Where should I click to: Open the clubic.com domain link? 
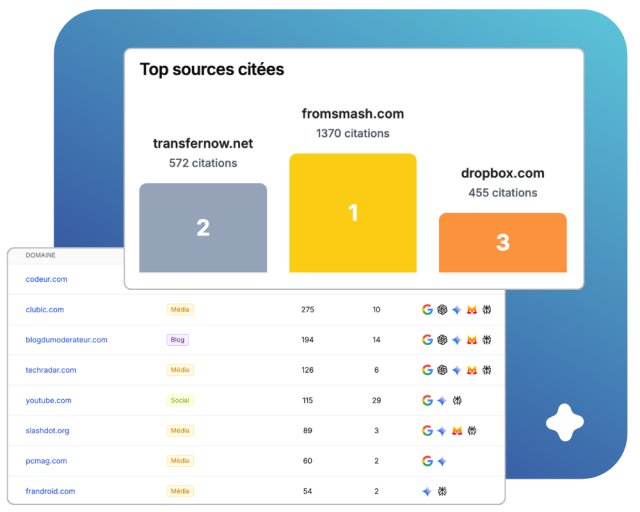pos(45,309)
